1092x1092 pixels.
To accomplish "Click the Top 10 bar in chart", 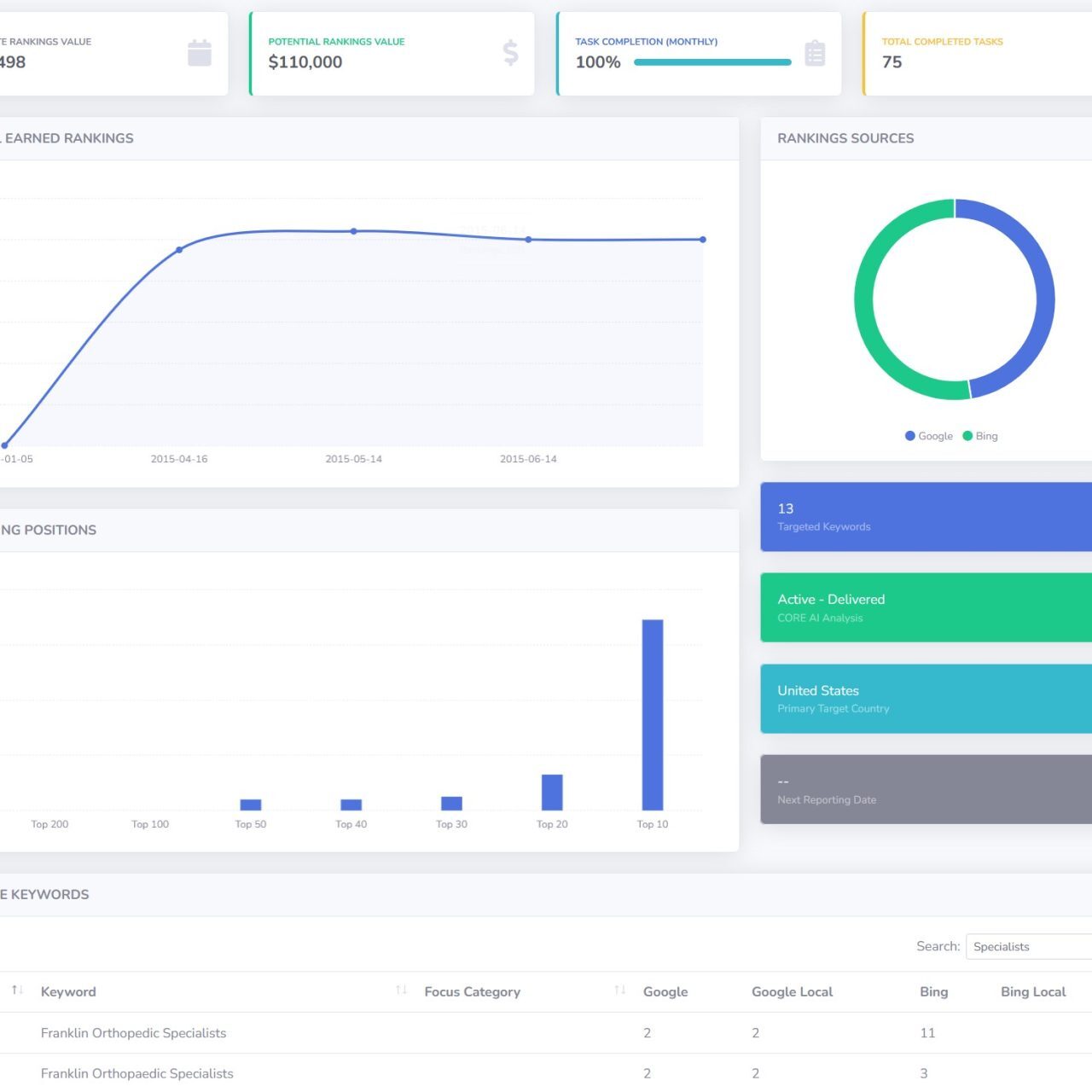I will [653, 715].
